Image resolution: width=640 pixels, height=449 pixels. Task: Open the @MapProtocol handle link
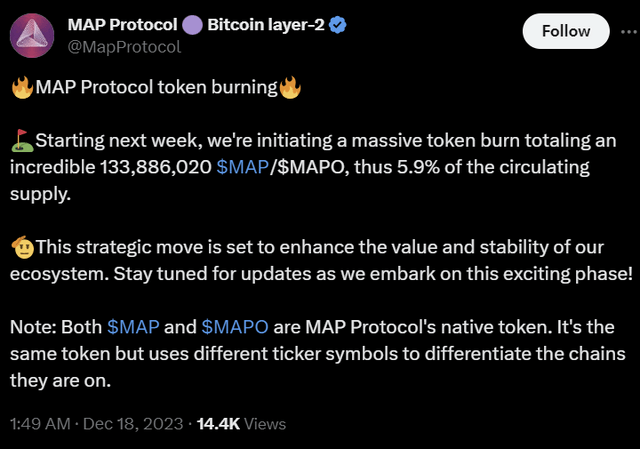[124, 46]
